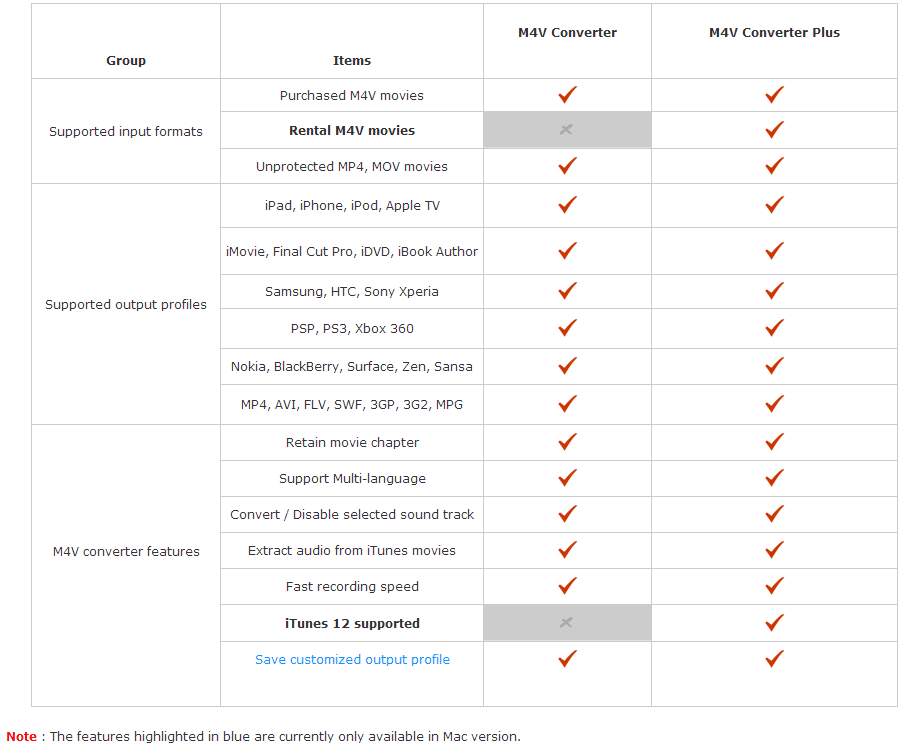
Task: Click the Extract audio from iTunes movies text
Action: [351, 550]
